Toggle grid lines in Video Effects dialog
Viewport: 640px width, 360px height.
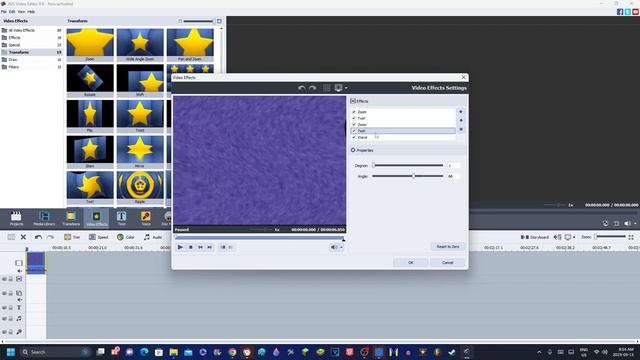pyautogui.click(x=327, y=88)
